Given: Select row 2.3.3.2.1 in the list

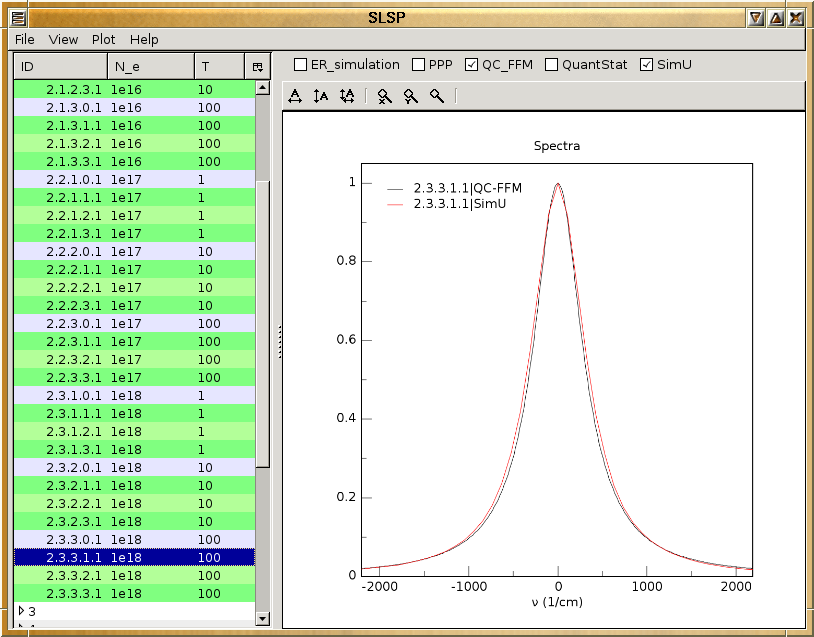Looking at the screenshot, I should 73,576.
